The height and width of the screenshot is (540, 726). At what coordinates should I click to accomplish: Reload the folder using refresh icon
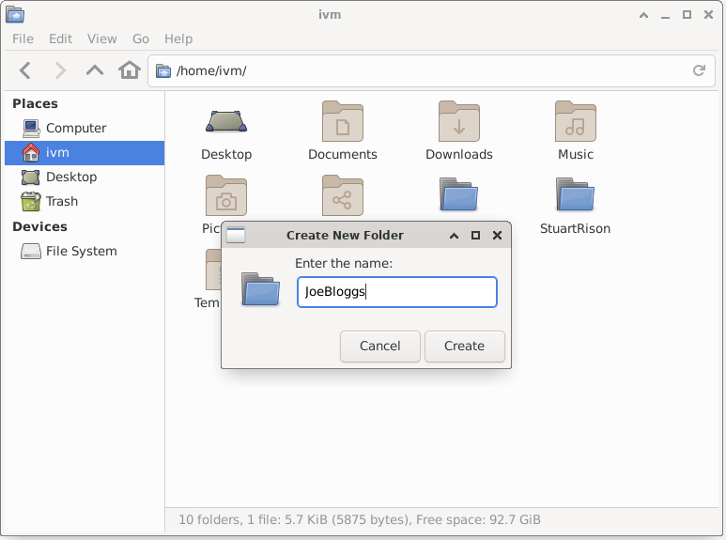click(x=699, y=71)
